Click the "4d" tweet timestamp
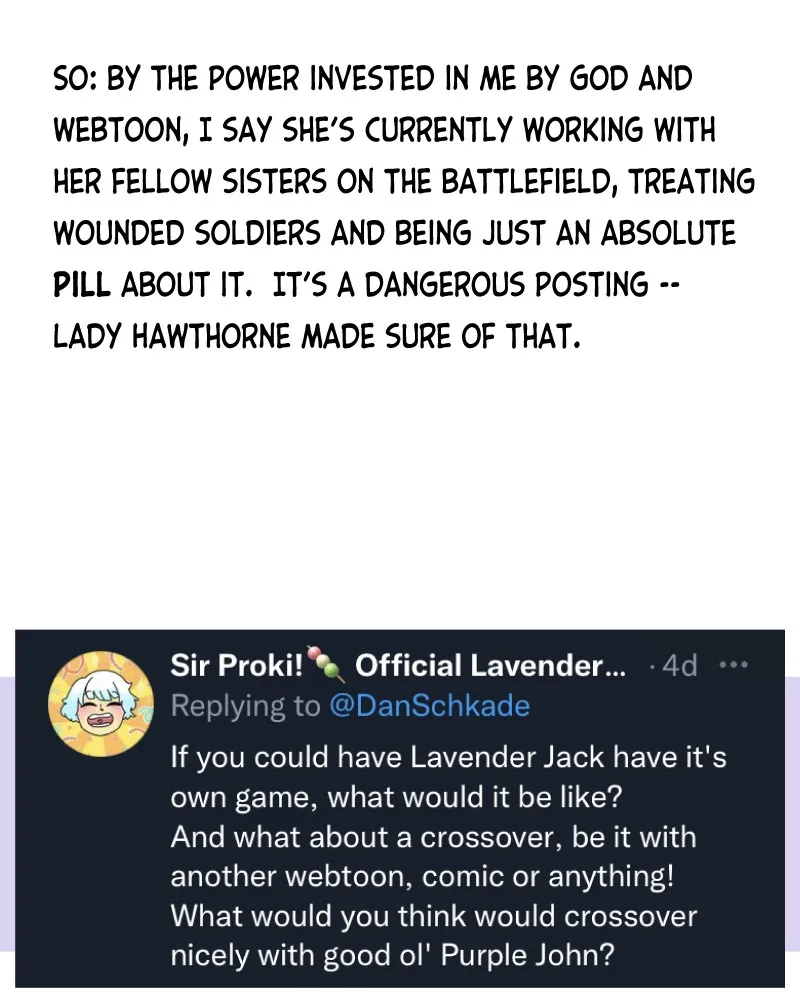Screen dimensions: 800x1000 (679, 665)
